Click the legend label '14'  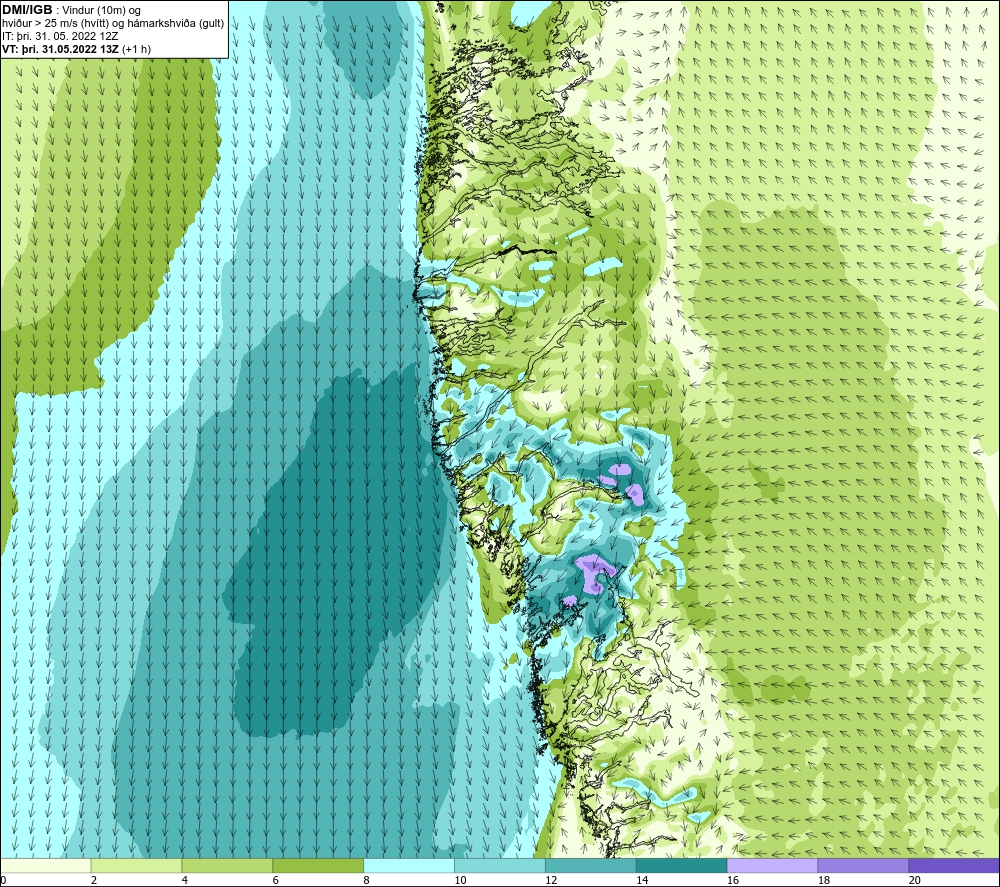(642, 880)
